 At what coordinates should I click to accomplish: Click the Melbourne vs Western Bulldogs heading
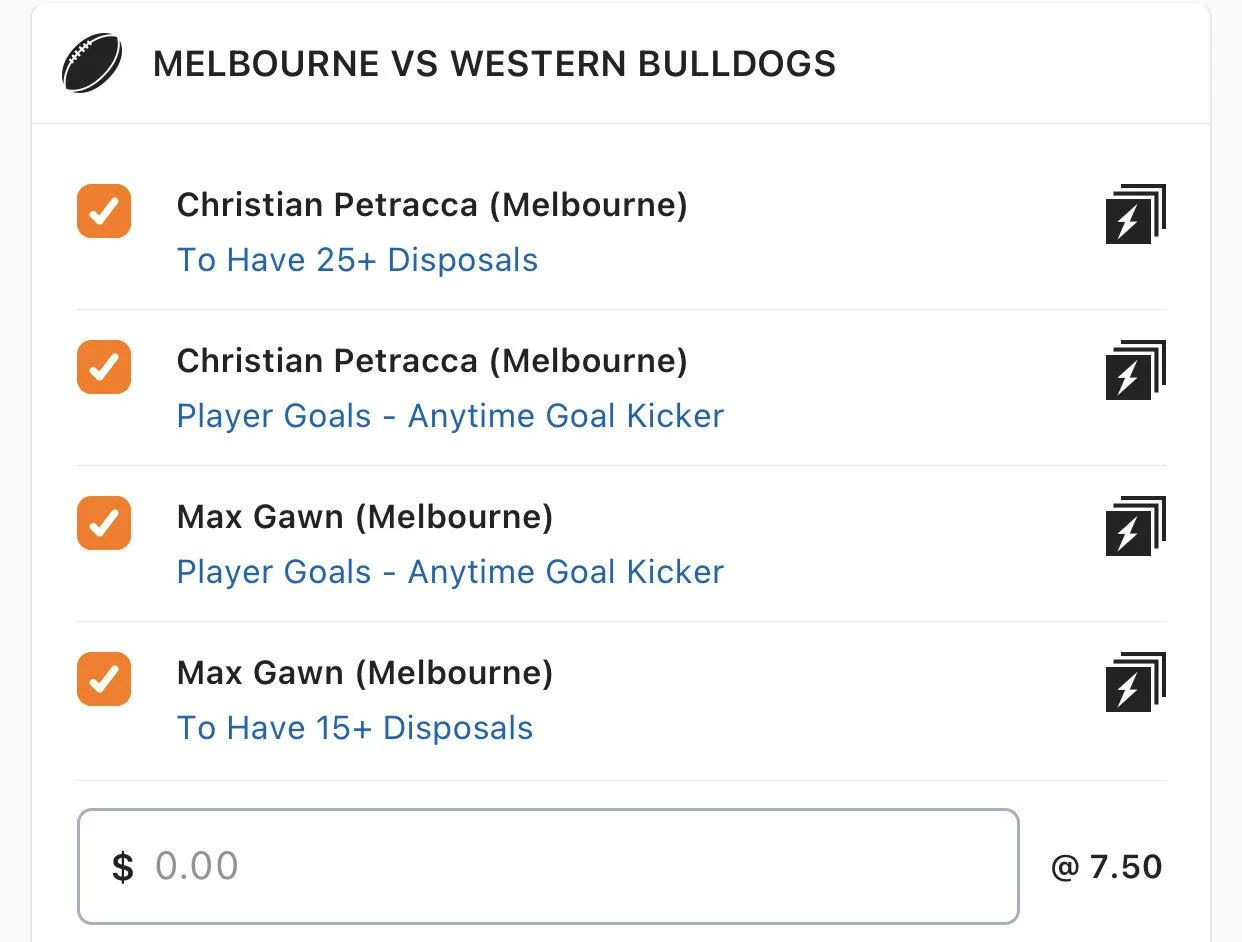coord(494,65)
